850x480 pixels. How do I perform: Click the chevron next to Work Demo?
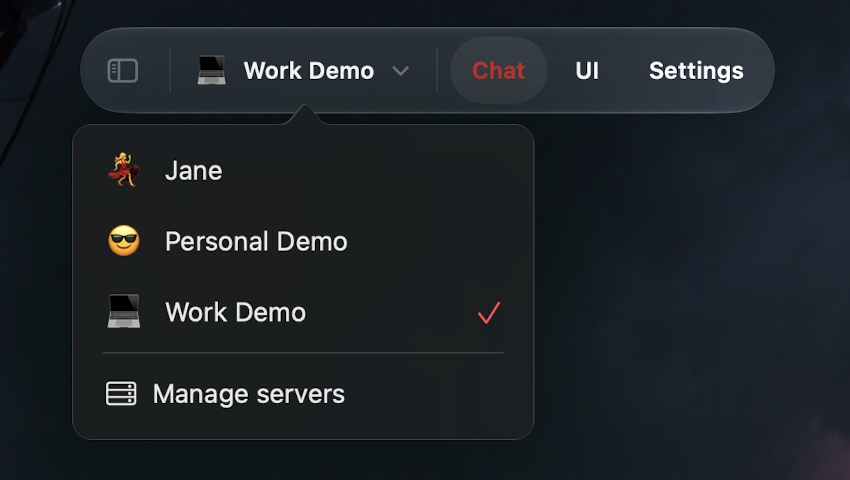(401, 71)
